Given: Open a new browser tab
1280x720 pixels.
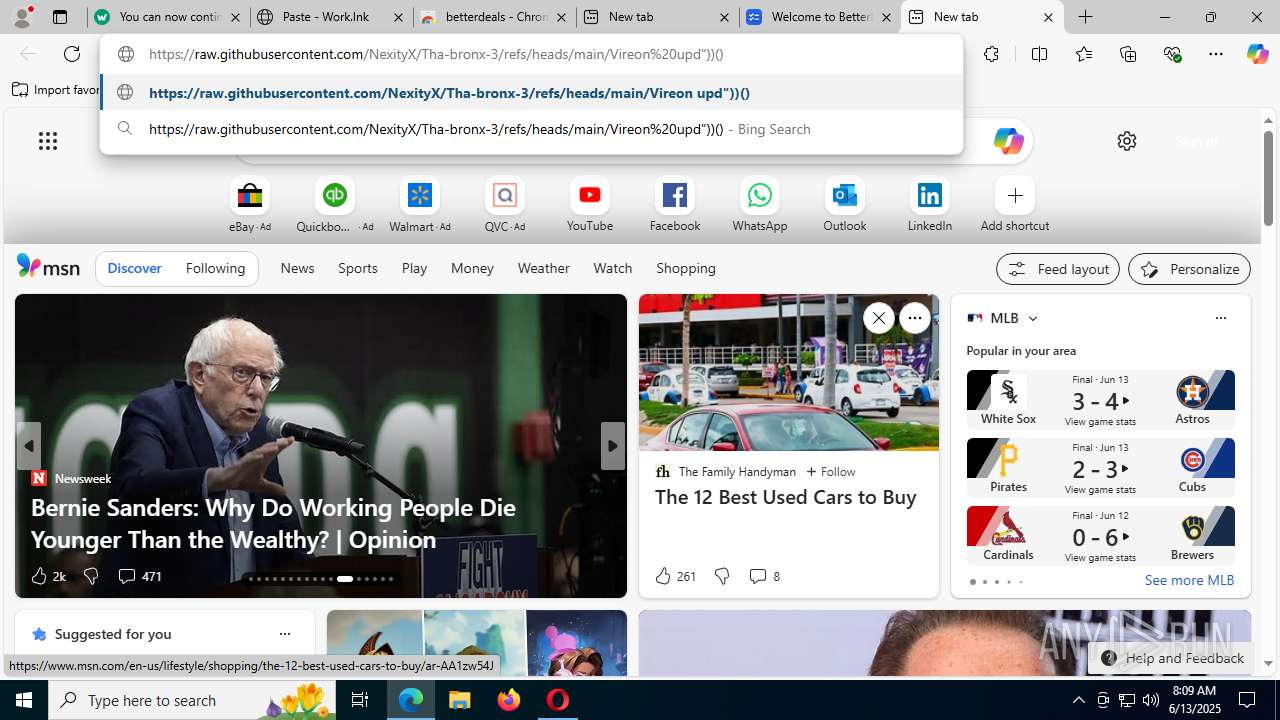Looking at the screenshot, I should click(x=1085, y=17).
